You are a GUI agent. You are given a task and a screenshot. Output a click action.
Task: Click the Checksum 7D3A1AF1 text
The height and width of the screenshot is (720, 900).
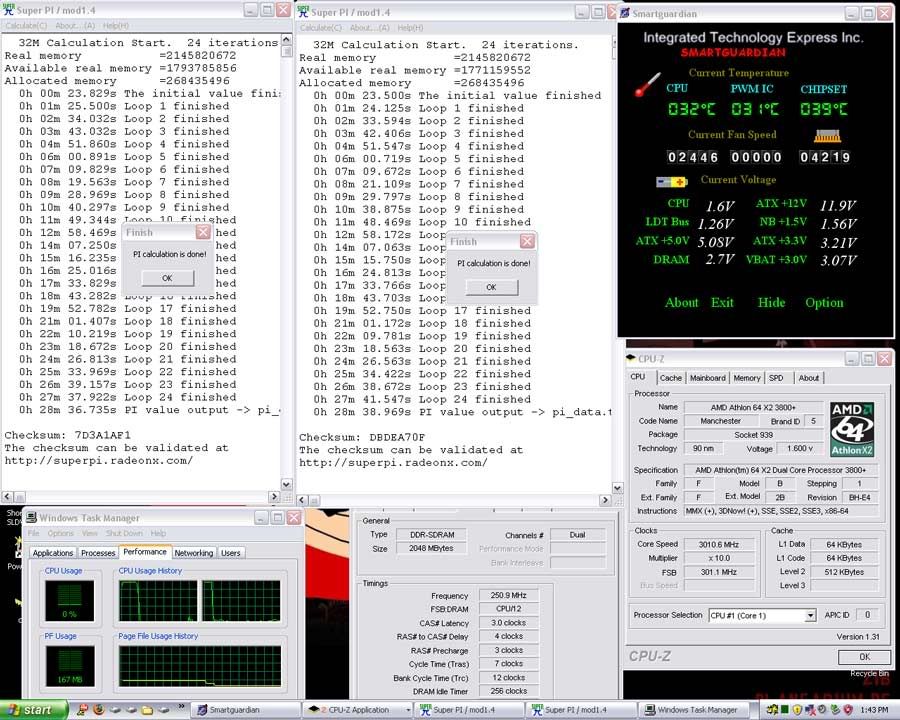point(68,435)
